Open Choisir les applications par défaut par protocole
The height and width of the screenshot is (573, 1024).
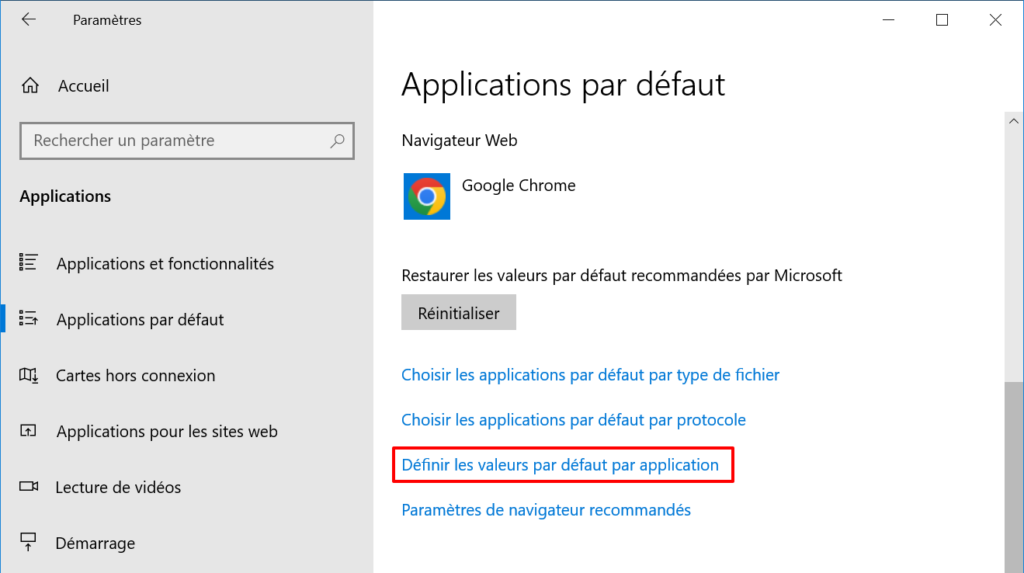pyautogui.click(x=573, y=419)
